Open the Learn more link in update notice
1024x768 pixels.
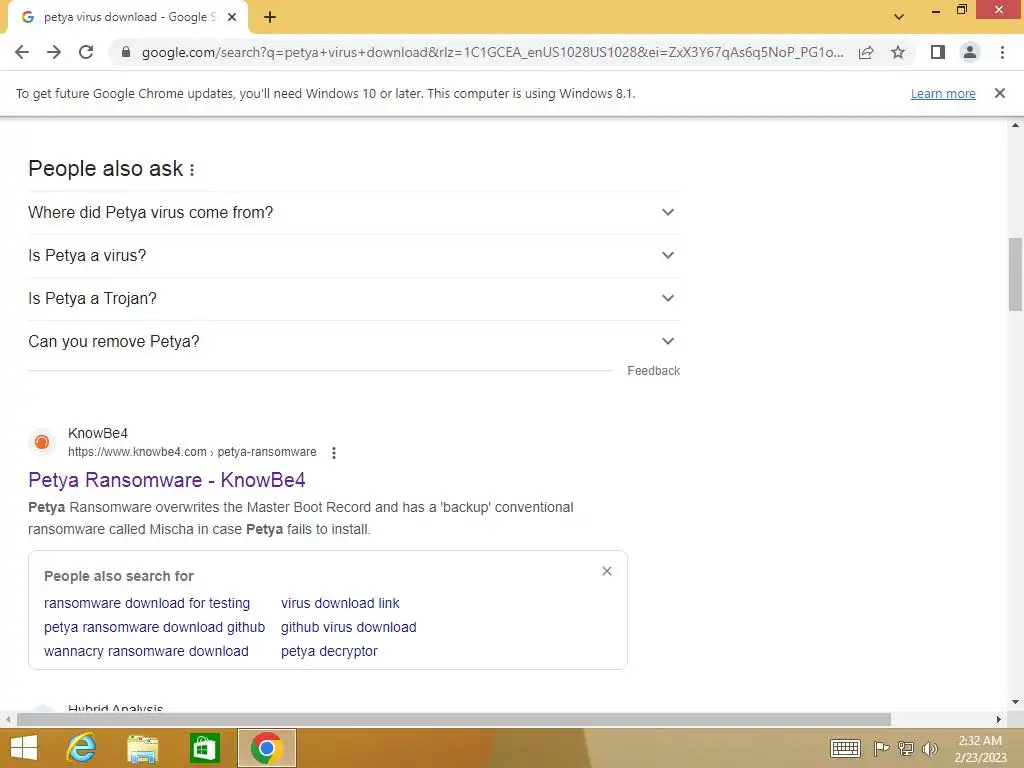click(x=943, y=94)
